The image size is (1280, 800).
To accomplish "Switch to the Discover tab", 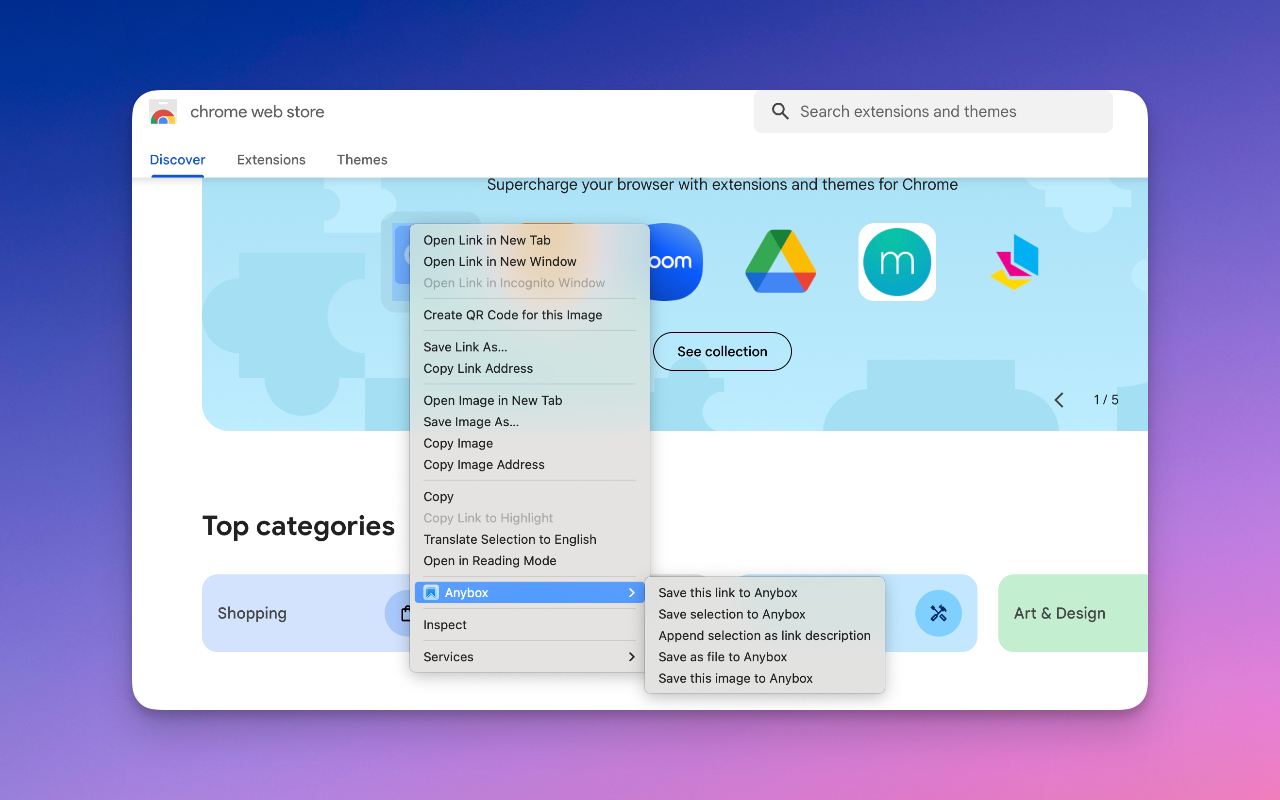I will [178, 160].
